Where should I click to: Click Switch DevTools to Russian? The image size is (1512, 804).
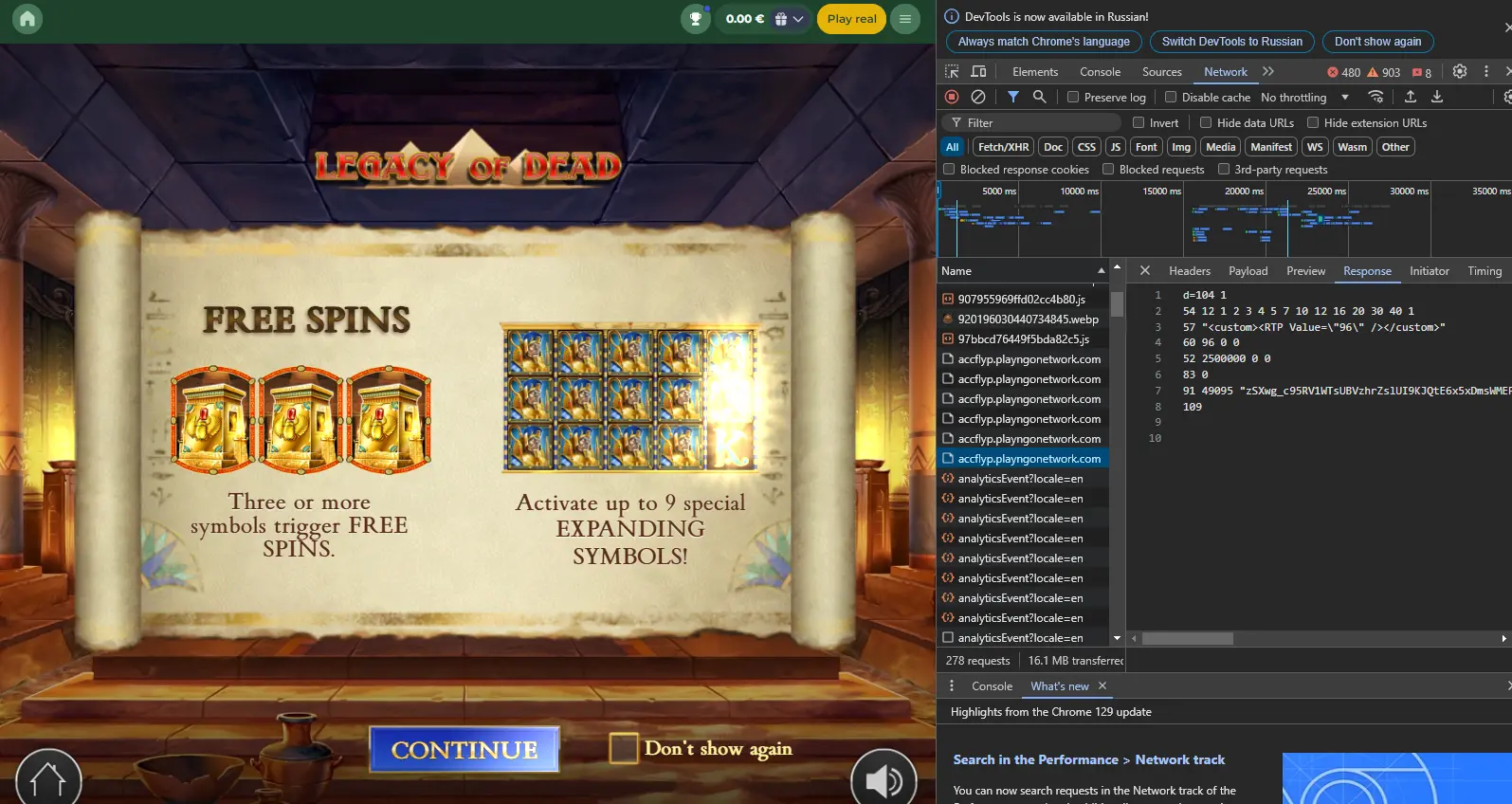[1232, 42]
